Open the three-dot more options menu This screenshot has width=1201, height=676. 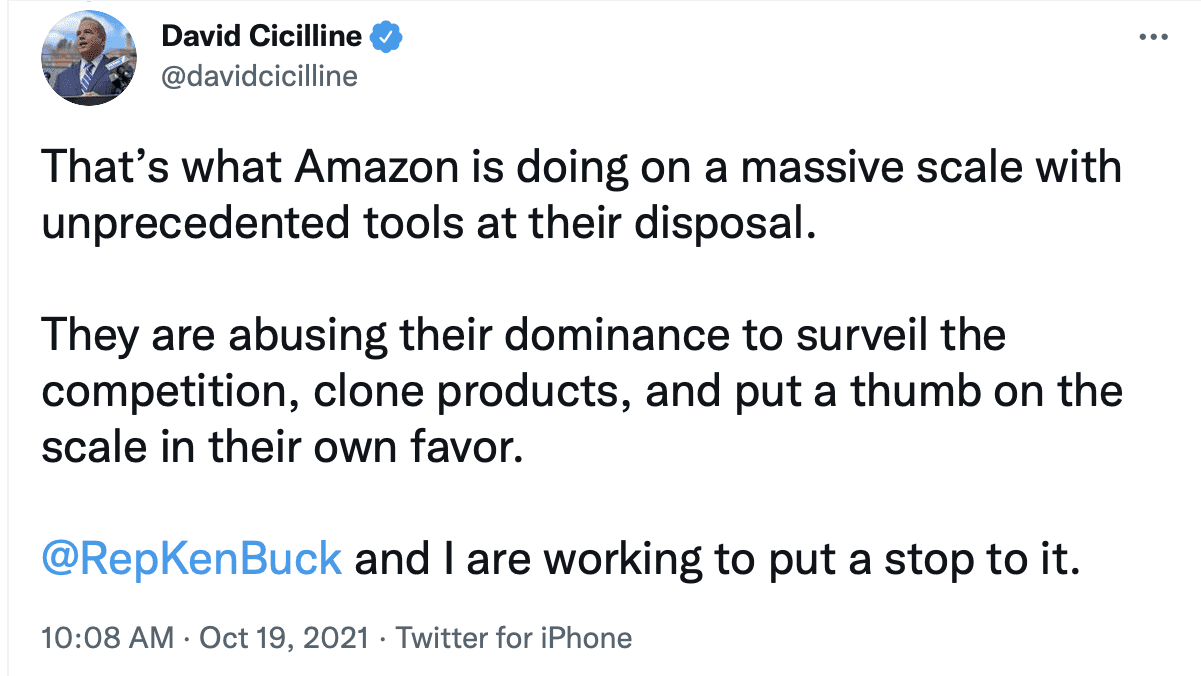pos(1153,37)
